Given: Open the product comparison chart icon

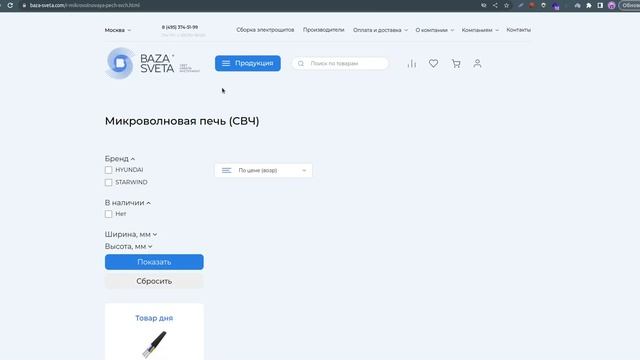Looking at the screenshot, I should (x=412, y=64).
